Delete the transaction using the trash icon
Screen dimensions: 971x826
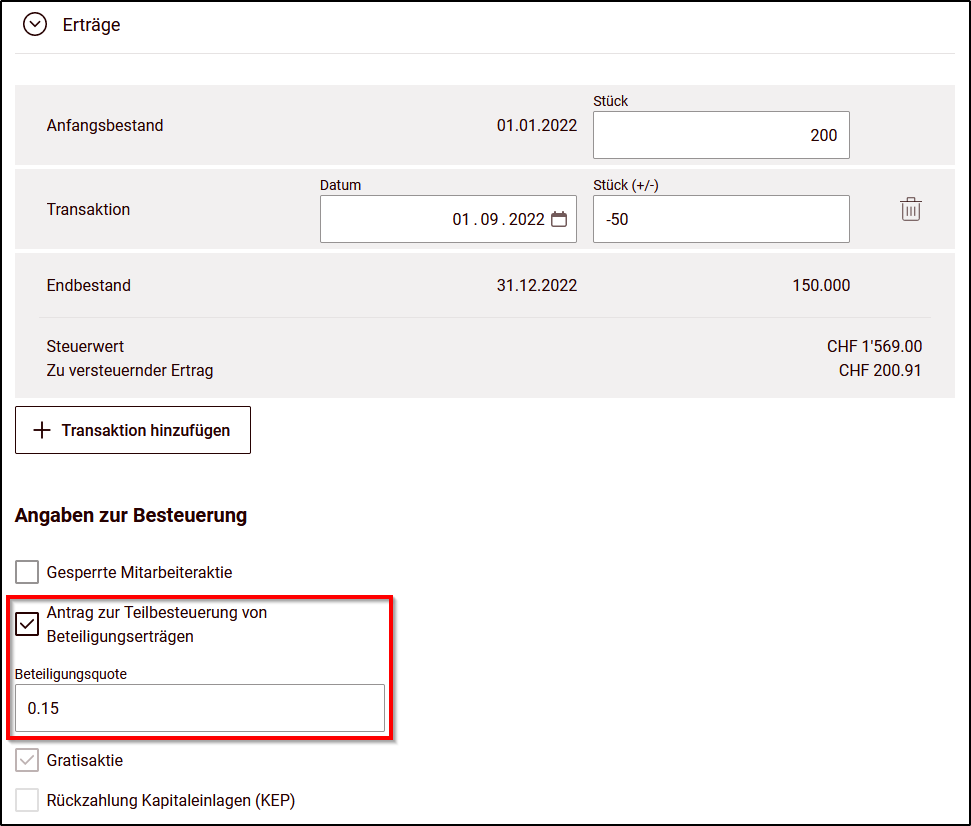point(910,210)
